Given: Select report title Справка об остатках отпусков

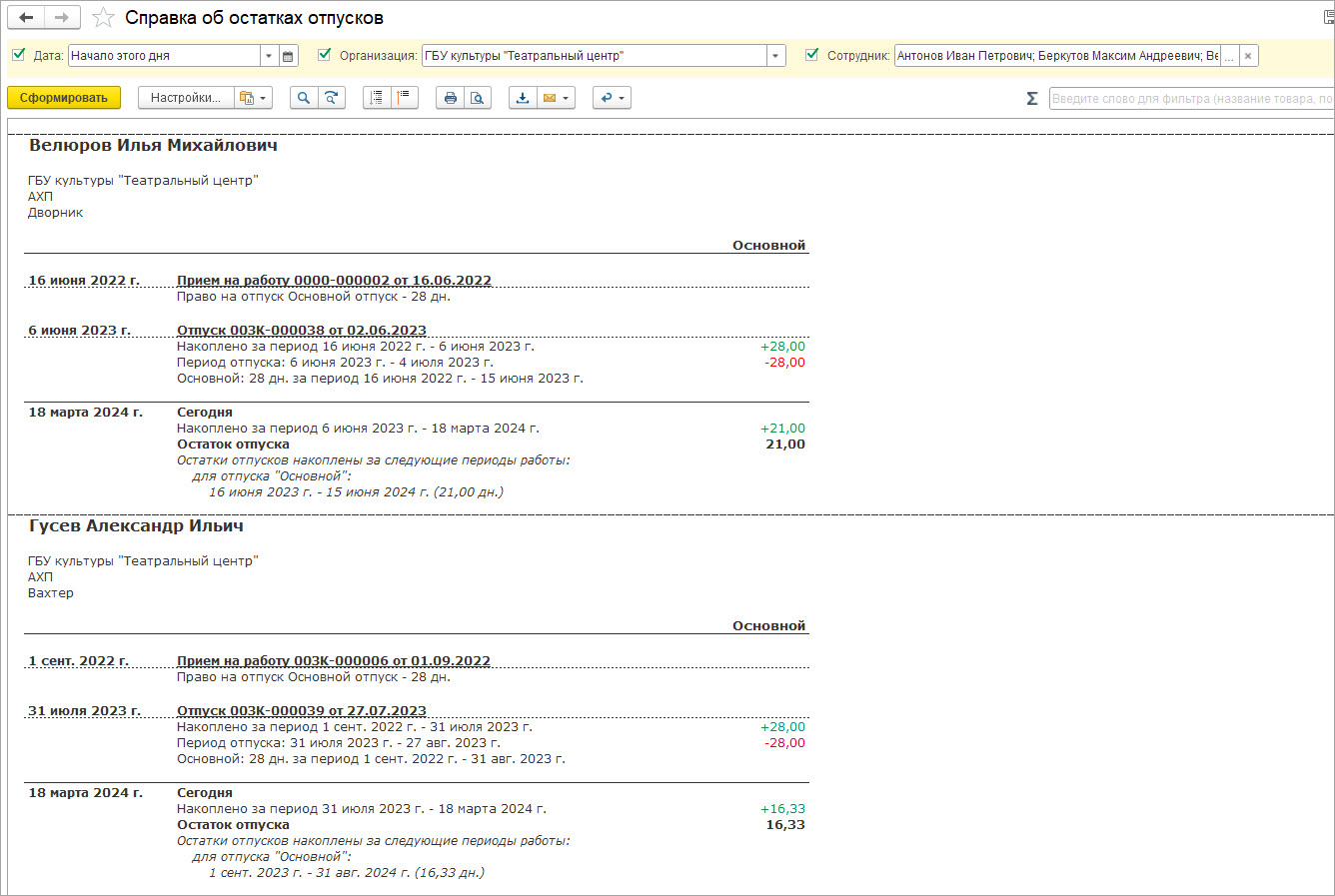Looking at the screenshot, I should coord(254,18).
